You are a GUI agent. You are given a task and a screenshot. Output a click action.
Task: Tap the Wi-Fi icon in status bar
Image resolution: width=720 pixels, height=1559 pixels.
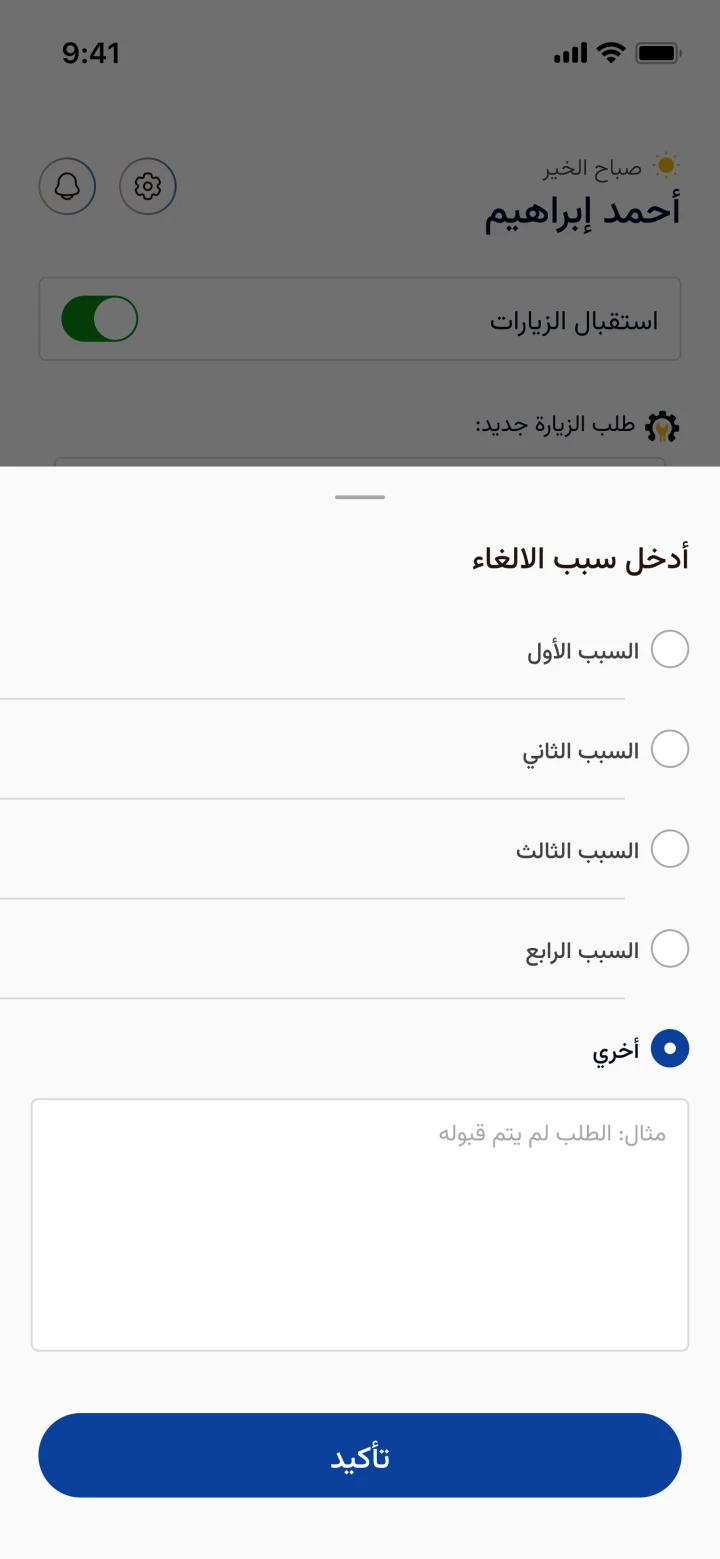coord(609,53)
